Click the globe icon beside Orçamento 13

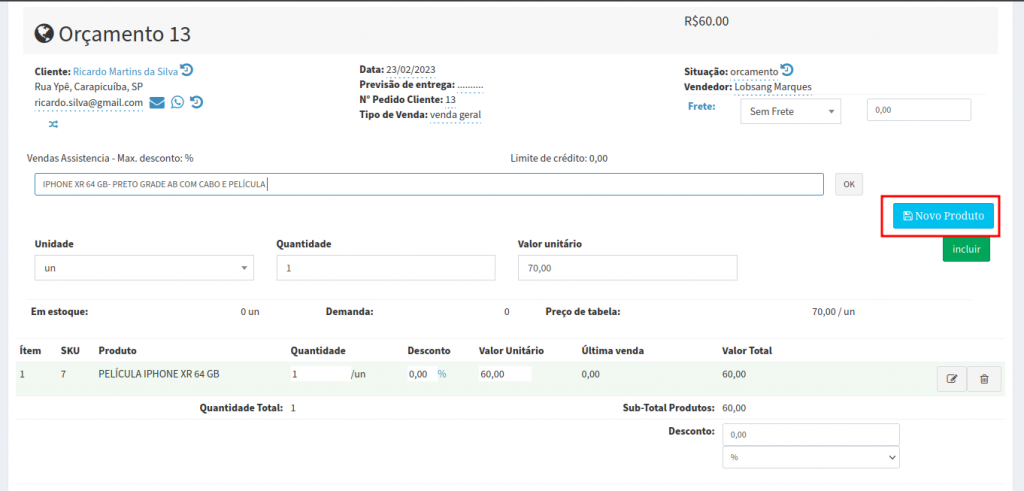44,34
